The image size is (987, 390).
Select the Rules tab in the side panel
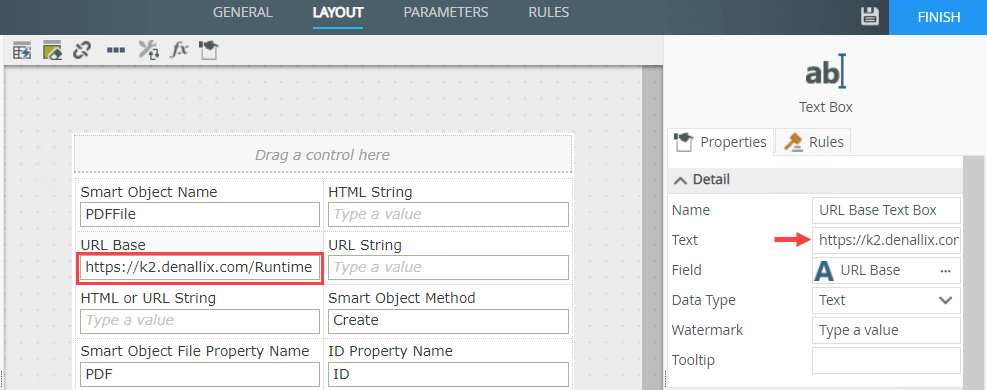813,142
